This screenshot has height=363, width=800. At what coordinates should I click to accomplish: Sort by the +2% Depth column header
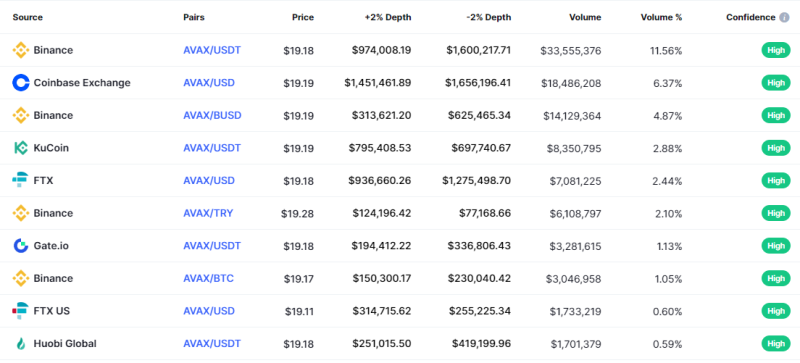coord(388,17)
